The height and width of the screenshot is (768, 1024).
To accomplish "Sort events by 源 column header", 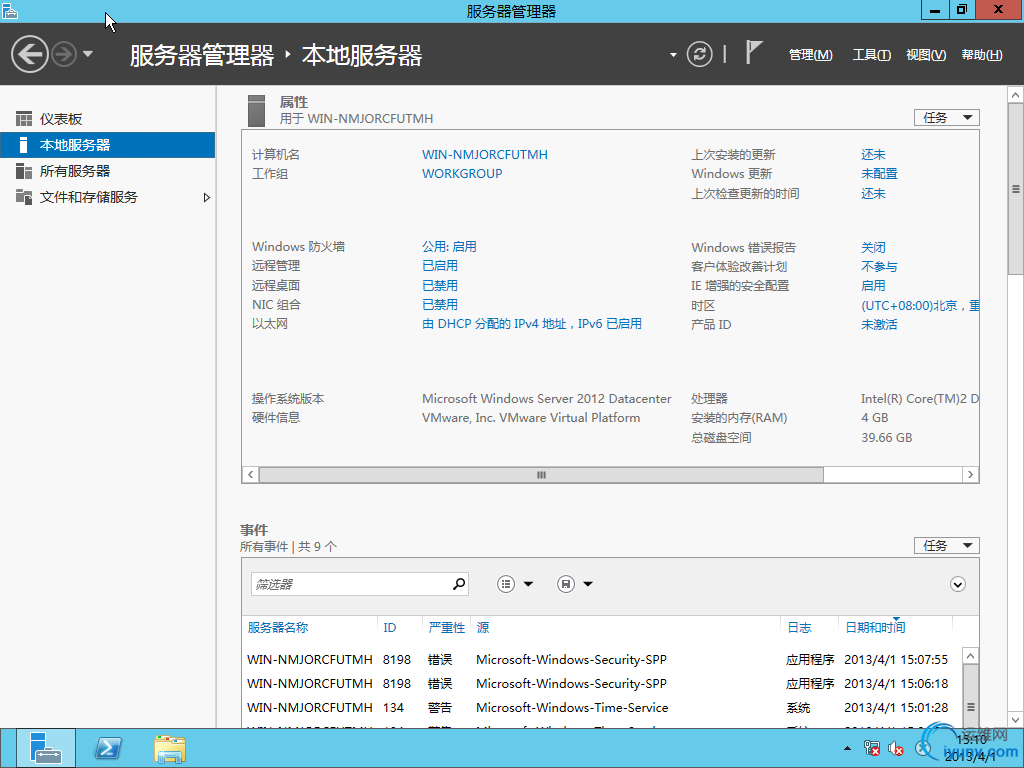I will (483, 628).
